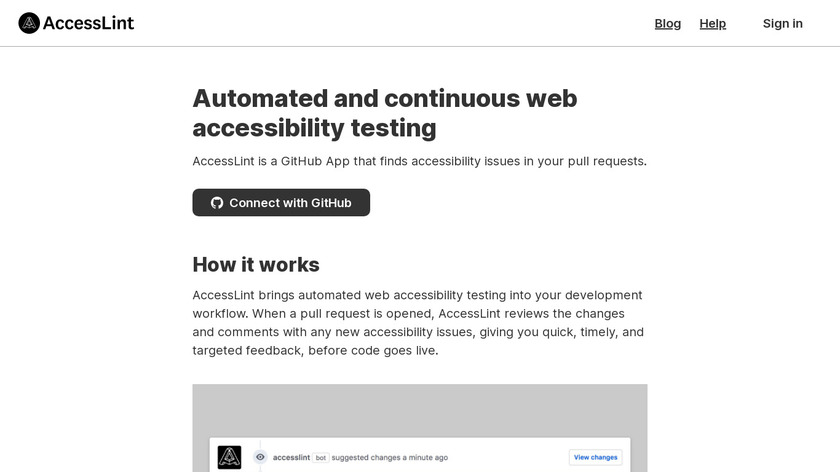Click the AccessLint brand name in header
The width and height of the screenshot is (840, 472).
(x=89, y=23)
